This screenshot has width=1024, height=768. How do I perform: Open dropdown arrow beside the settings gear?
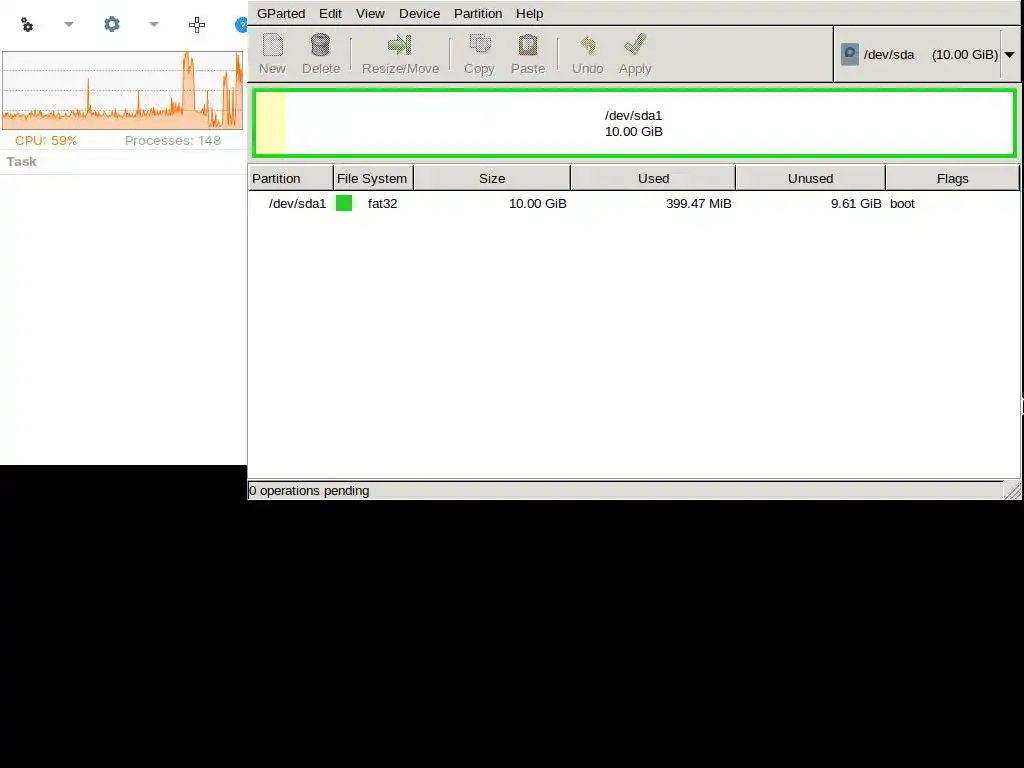tap(153, 24)
